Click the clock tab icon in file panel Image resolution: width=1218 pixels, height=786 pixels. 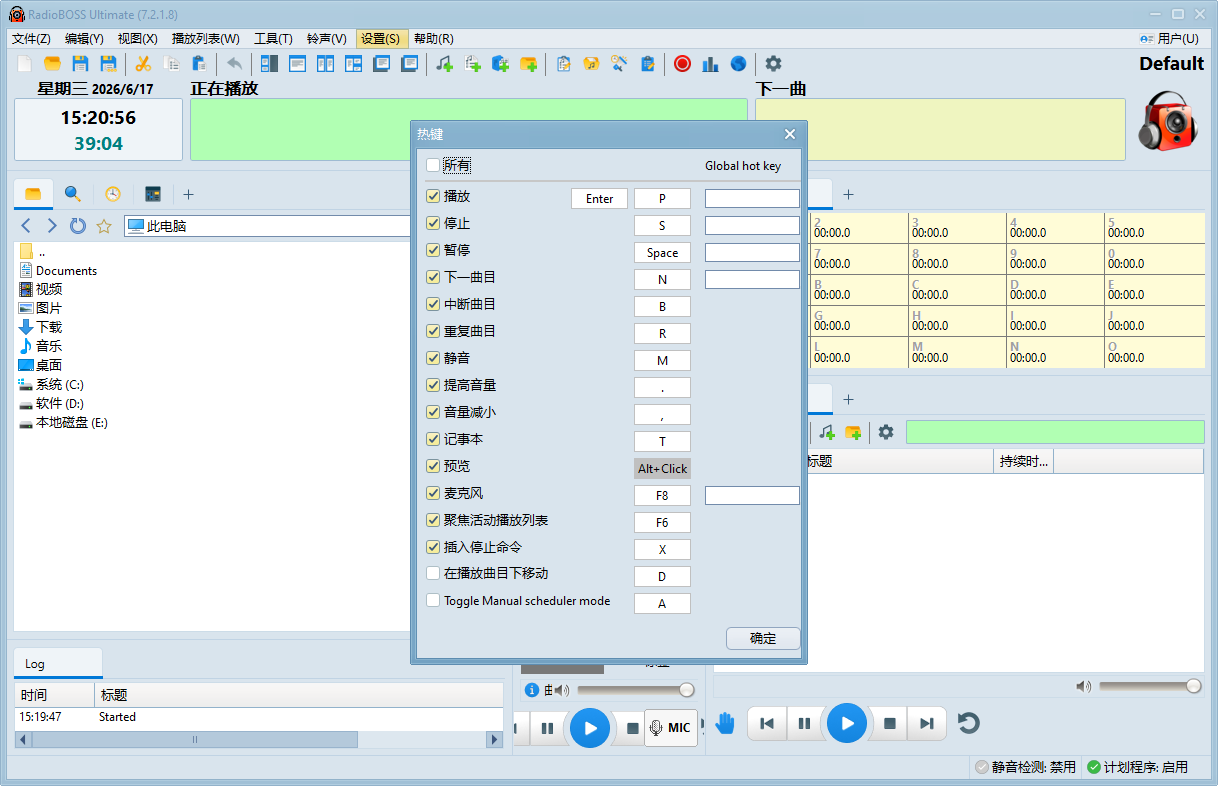click(x=113, y=194)
